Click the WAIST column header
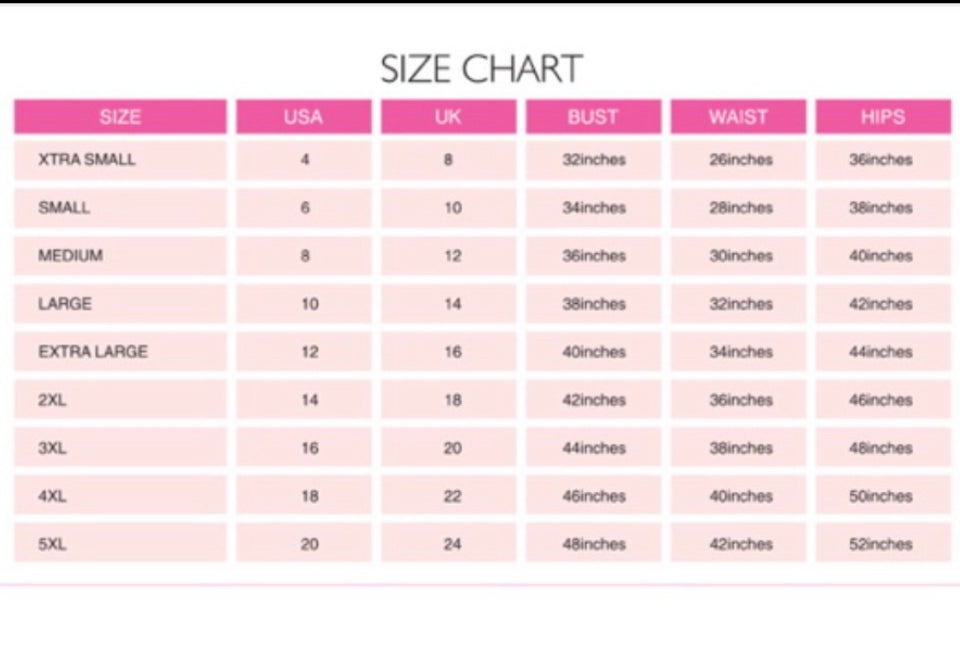This screenshot has width=960, height=657. pos(738,117)
